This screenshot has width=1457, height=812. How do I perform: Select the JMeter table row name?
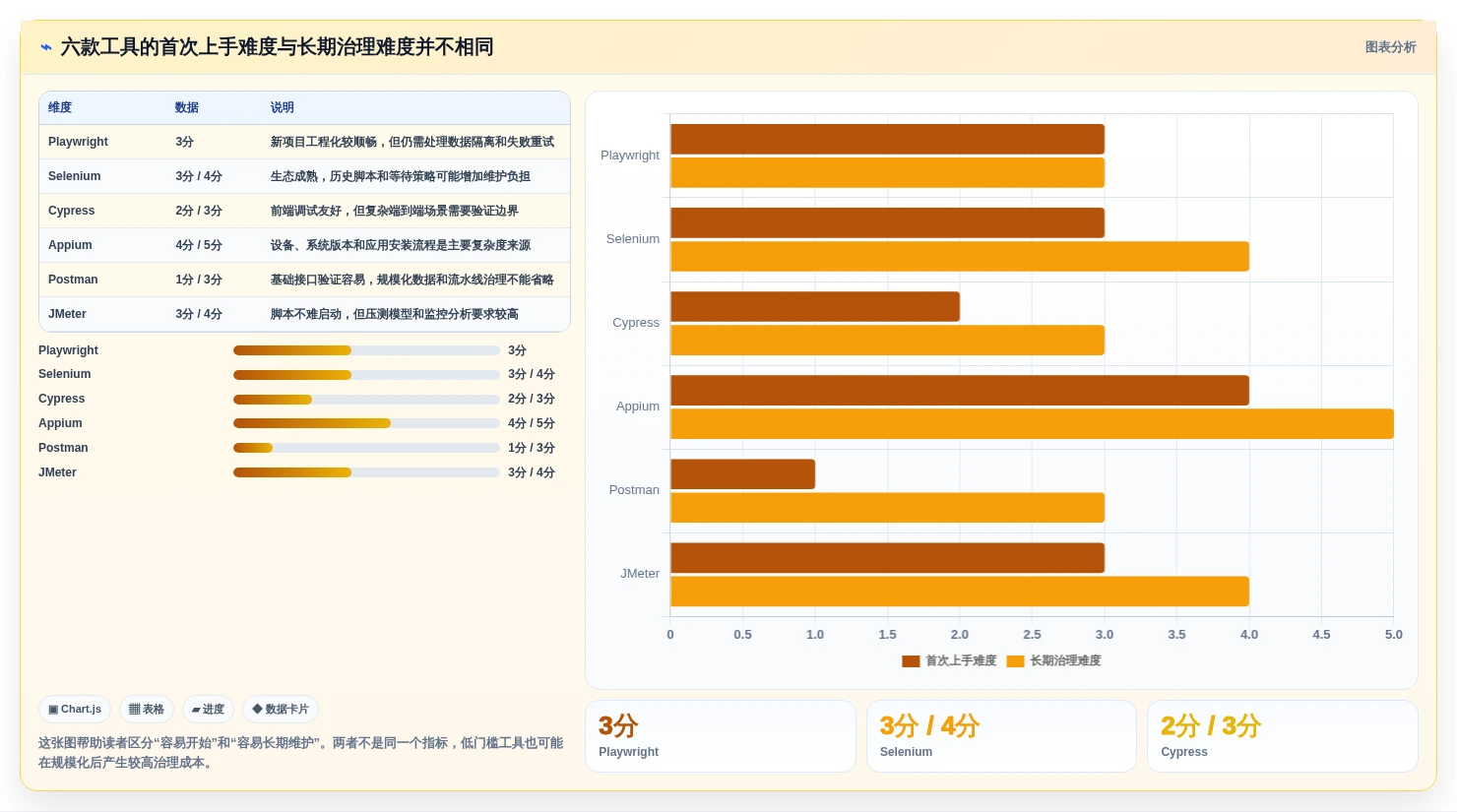[x=67, y=314]
